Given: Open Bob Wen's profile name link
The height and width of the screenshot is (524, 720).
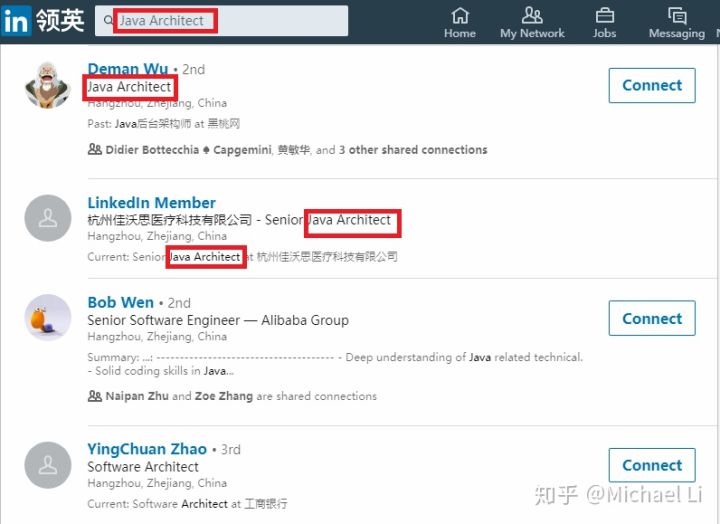Looking at the screenshot, I should click(120, 303).
